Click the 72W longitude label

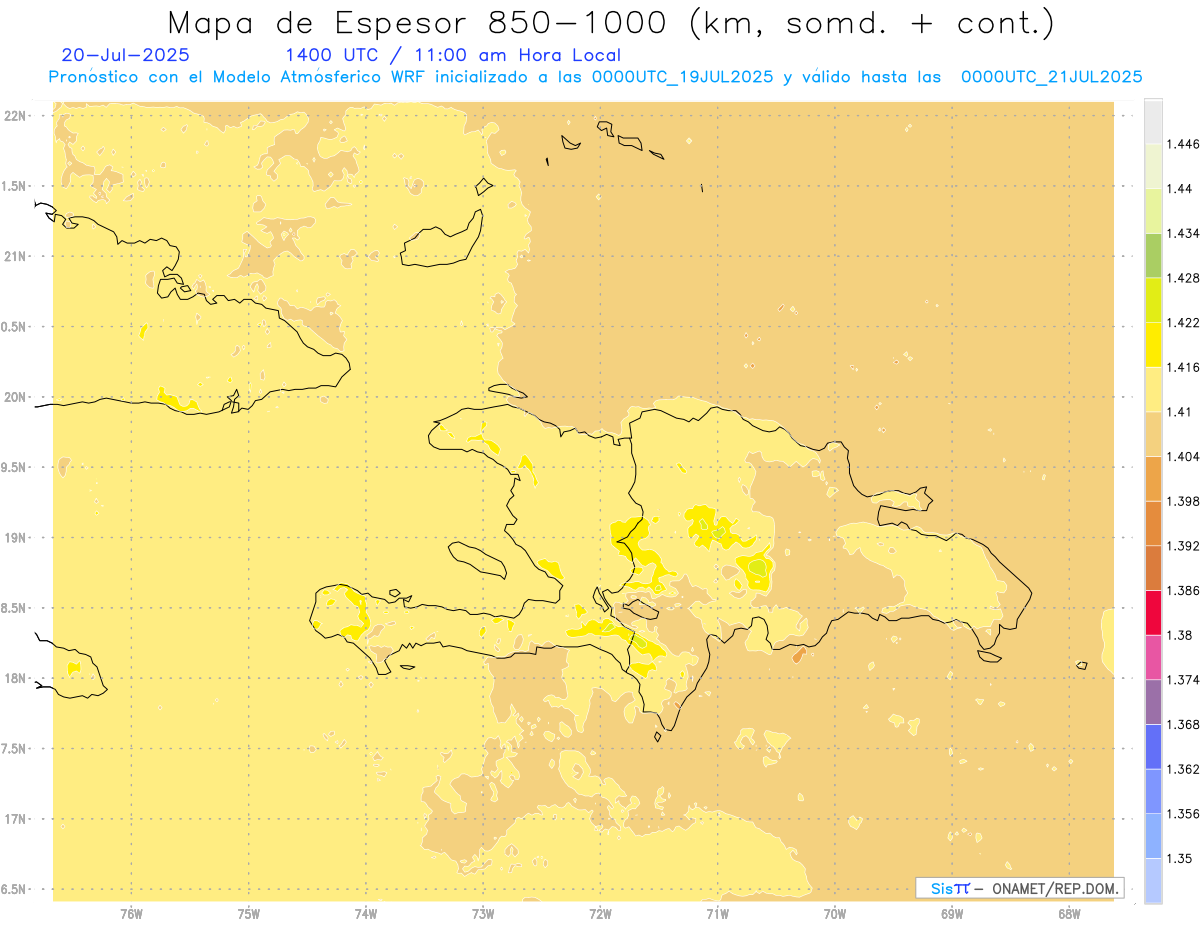601,913
